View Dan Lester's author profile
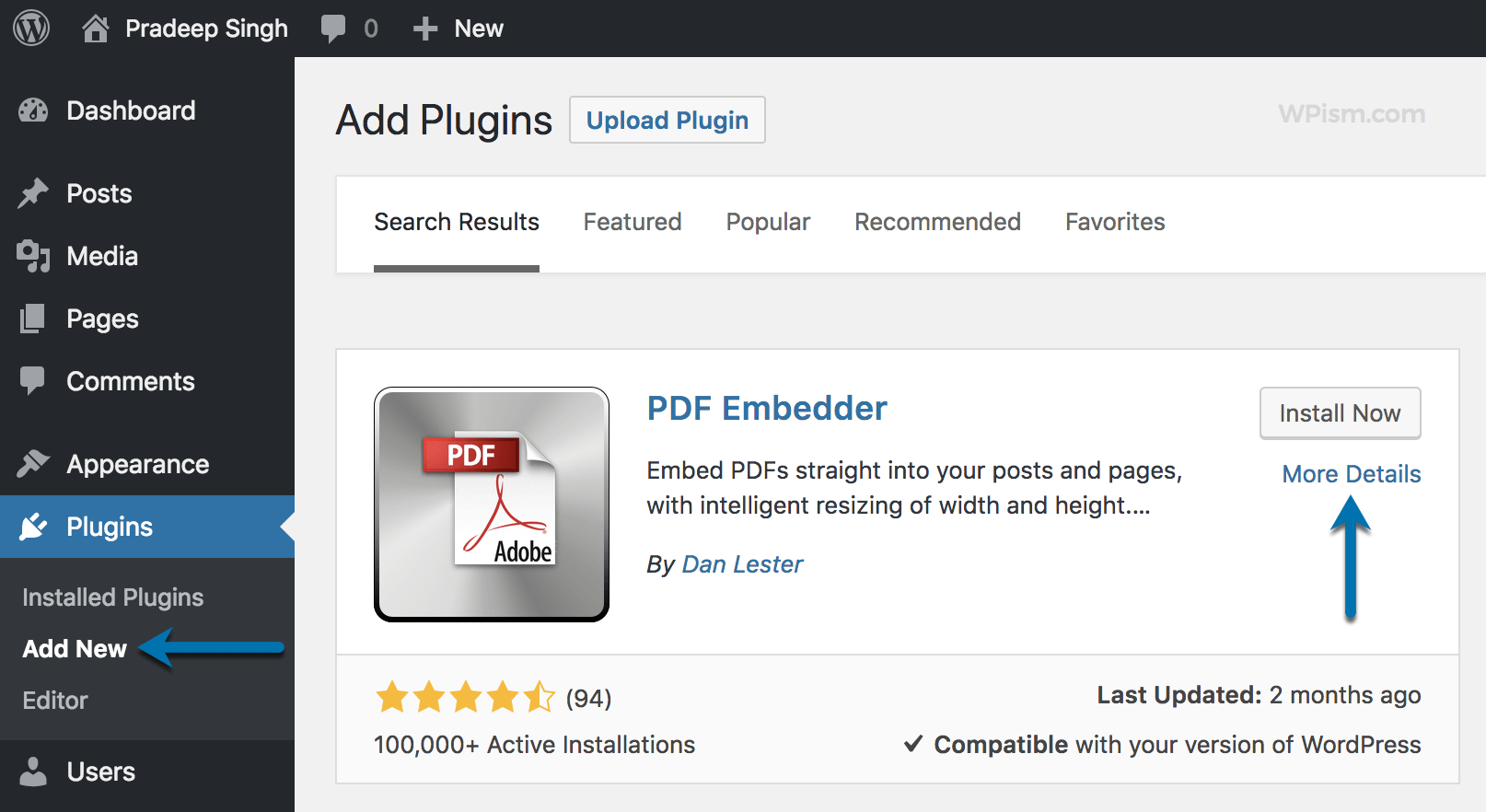Image resolution: width=1486 pixels, height=812 pixels. click(741, 564)
